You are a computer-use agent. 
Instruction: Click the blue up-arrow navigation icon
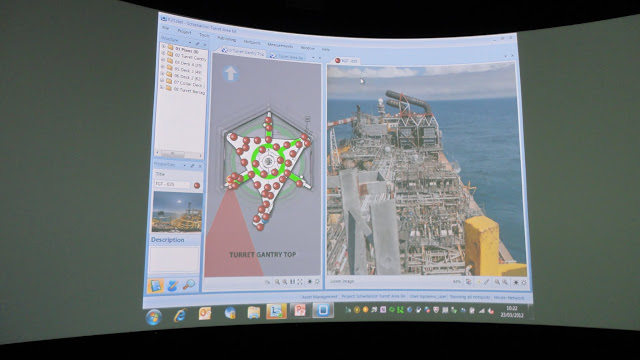[231, 73]
